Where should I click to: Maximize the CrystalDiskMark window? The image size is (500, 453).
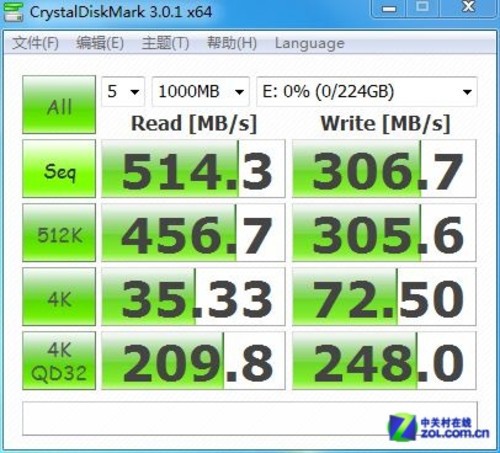point(423,8)
